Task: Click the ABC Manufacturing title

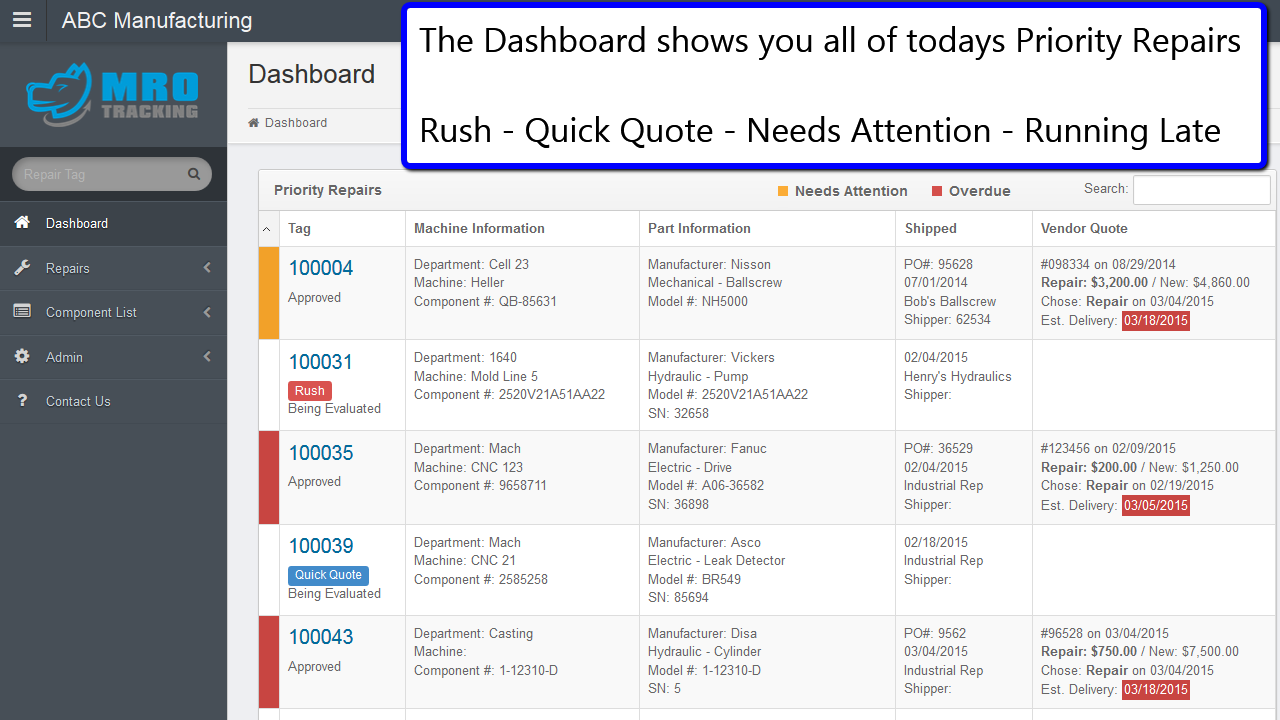Action: pyautogui.click(x=157, y=20)
